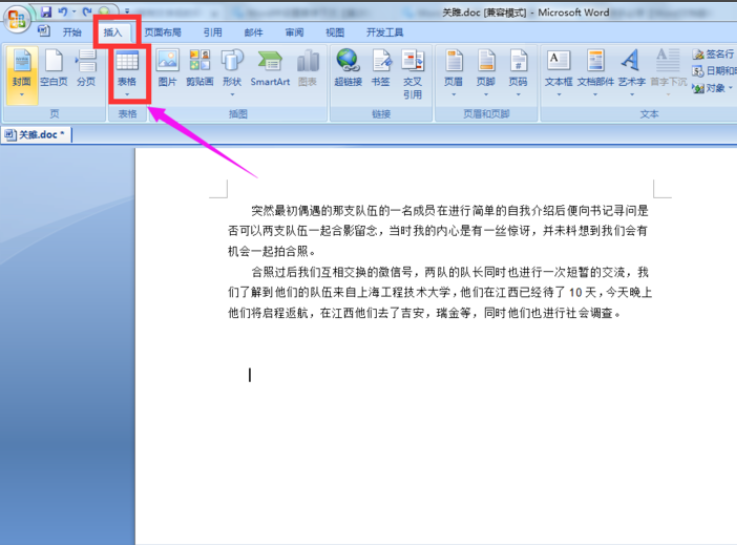Insert a Cross-reference (交叉引用)

pyautogui.click(x=413, y=74)
